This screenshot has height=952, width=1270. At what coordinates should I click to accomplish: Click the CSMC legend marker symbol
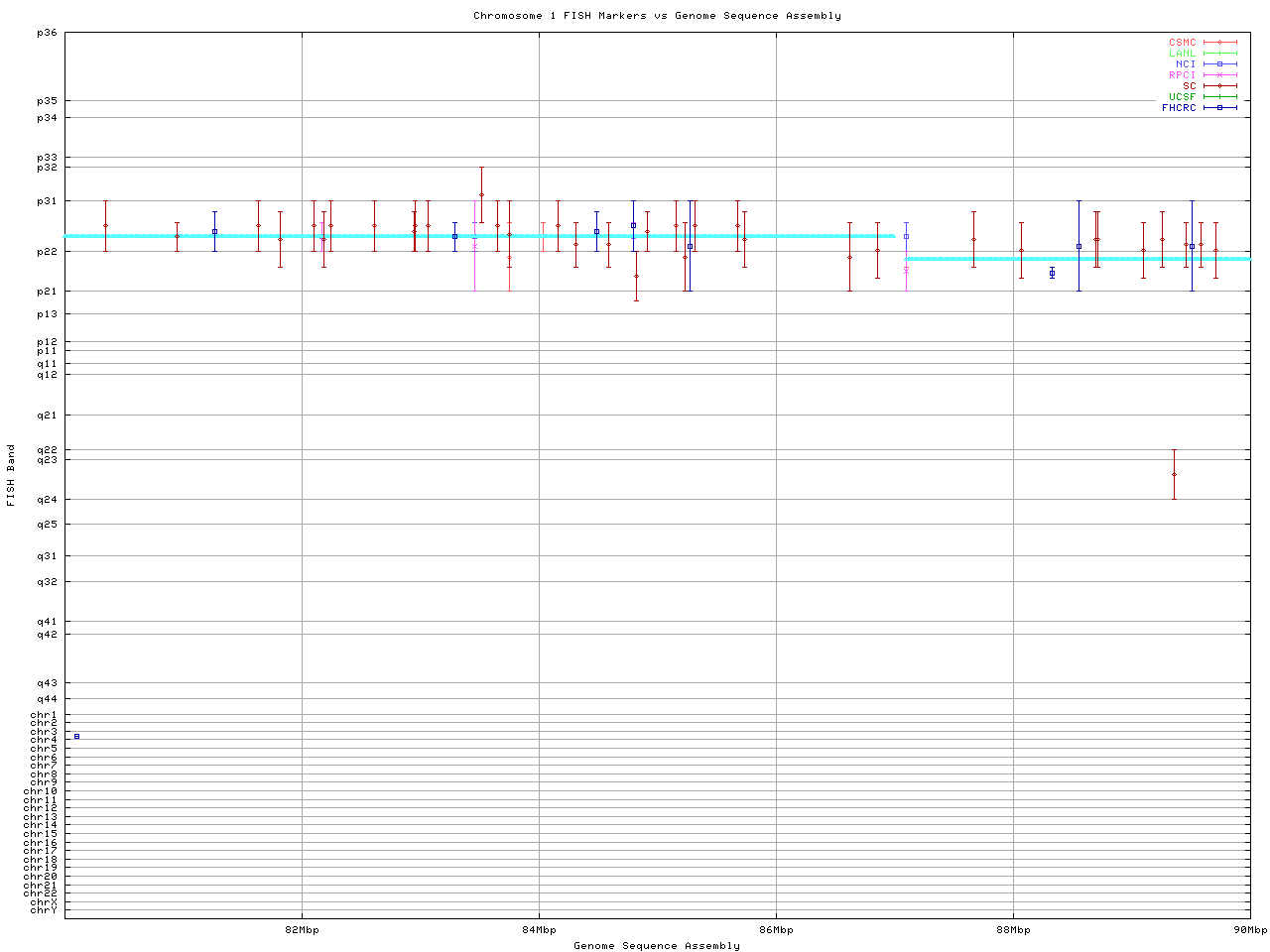tap(1219, 43)
